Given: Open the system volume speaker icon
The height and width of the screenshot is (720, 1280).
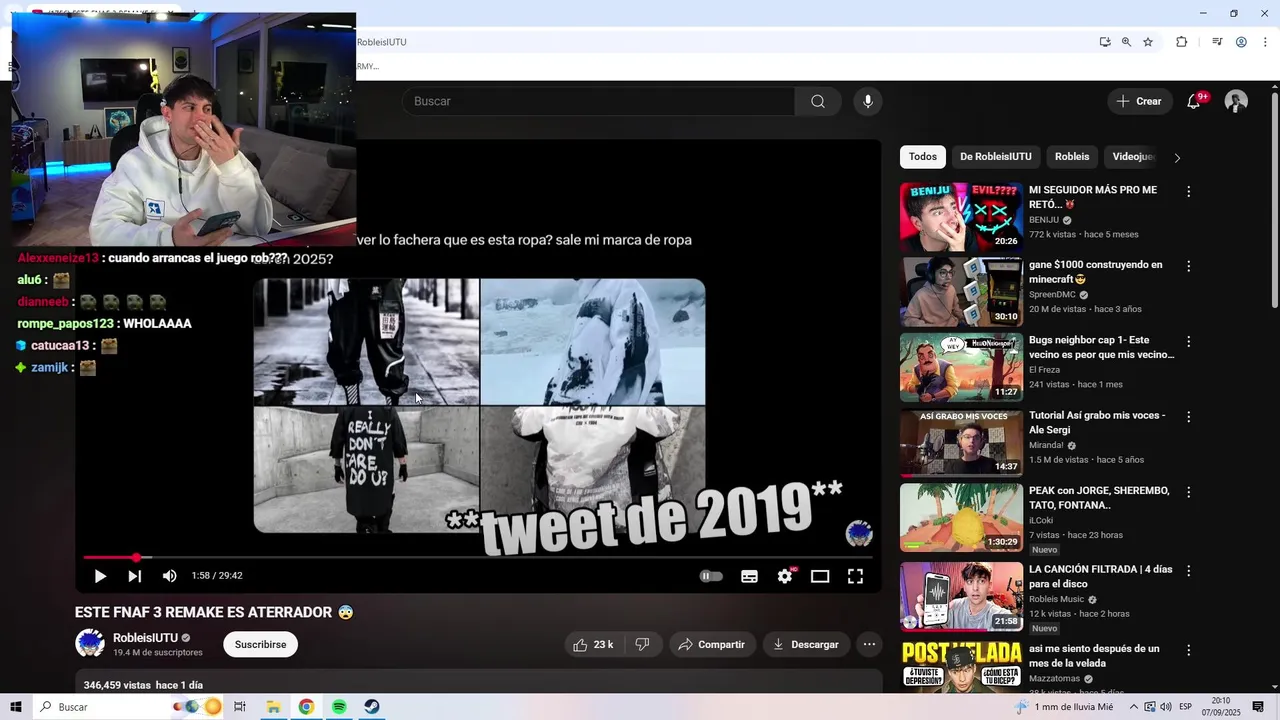Looking at the screenshot, I should click(x=1165, y=707).
